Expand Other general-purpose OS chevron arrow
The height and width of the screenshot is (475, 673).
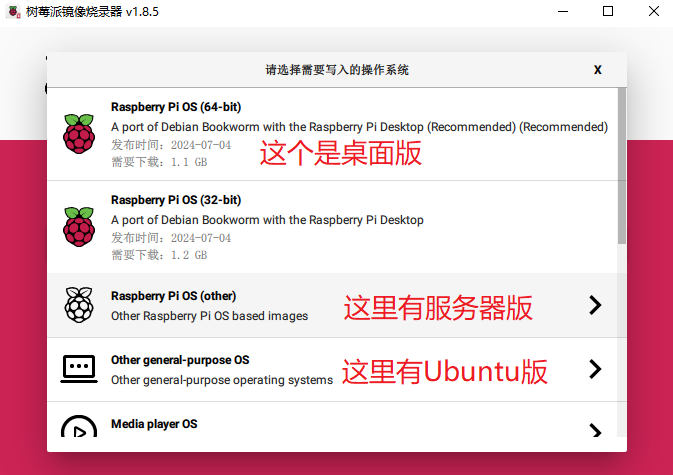[x=595, y=369]
